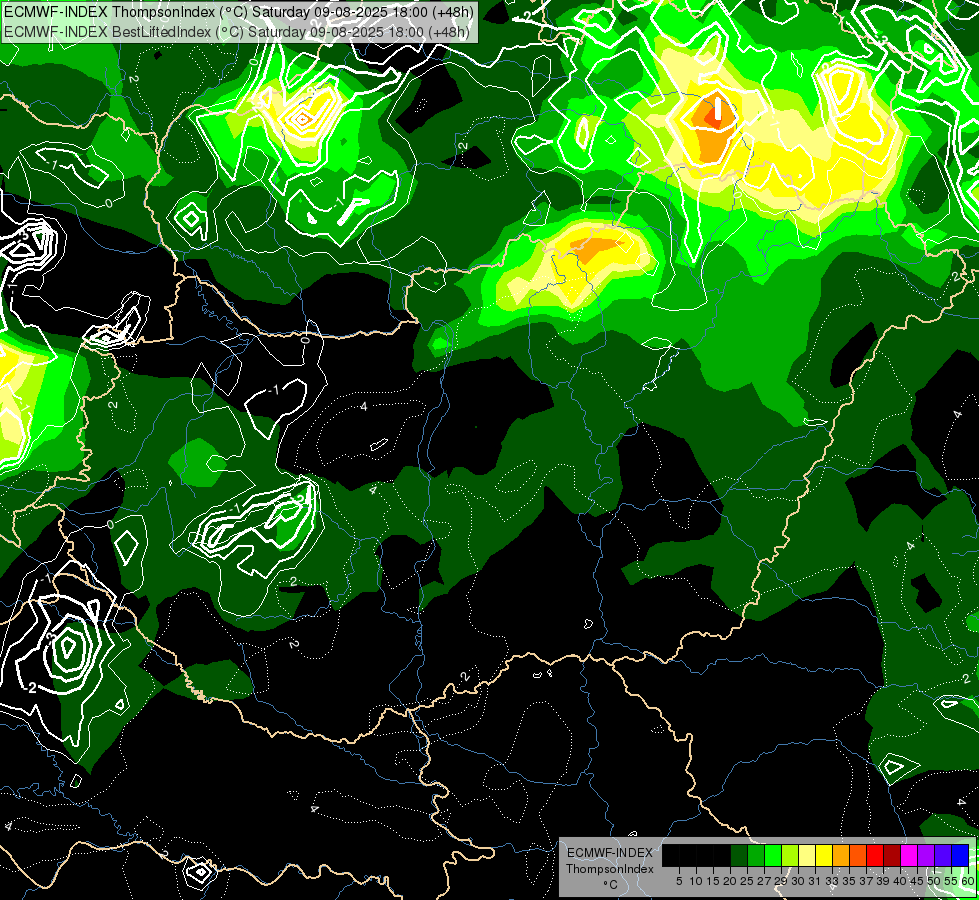Pick the orange-red 35–37 legend swatch
The height and width of the screenshot is (900, 979).
pyautogui.click(x=858, y=855)
